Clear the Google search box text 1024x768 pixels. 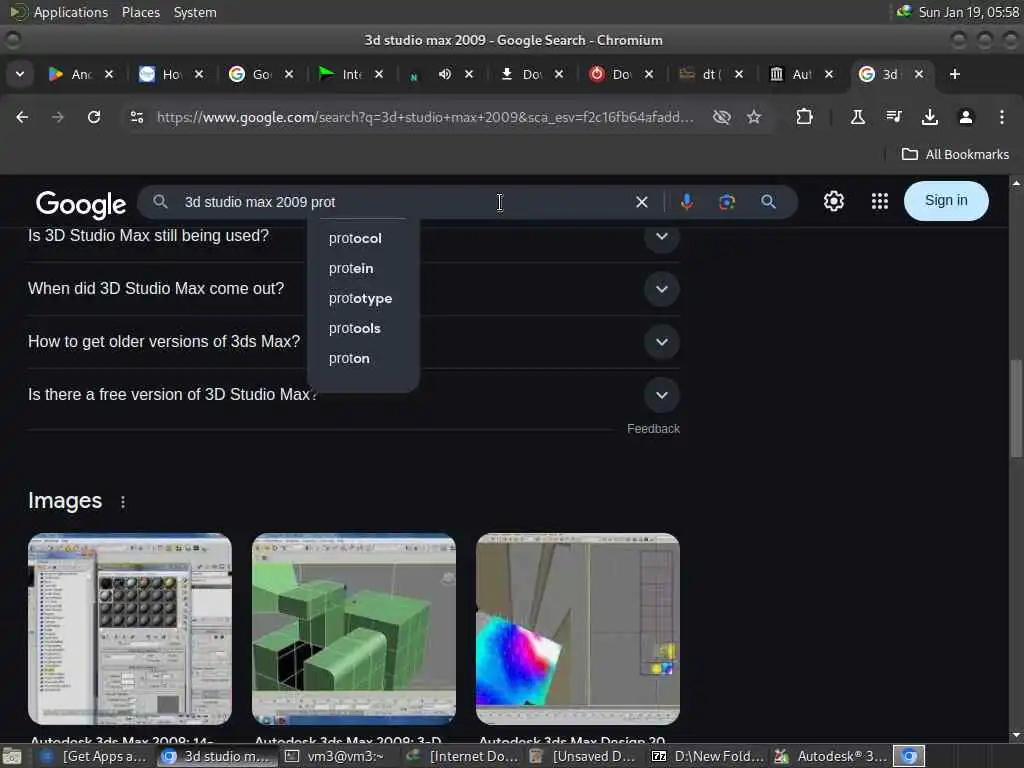click(x=642, y=202)
